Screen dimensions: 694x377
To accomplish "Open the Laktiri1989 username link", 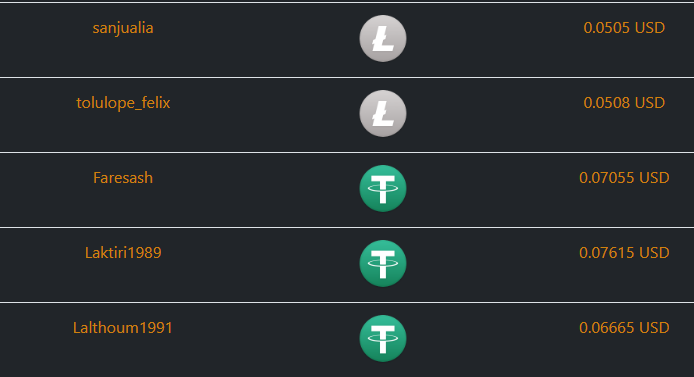I will (123, 253).
